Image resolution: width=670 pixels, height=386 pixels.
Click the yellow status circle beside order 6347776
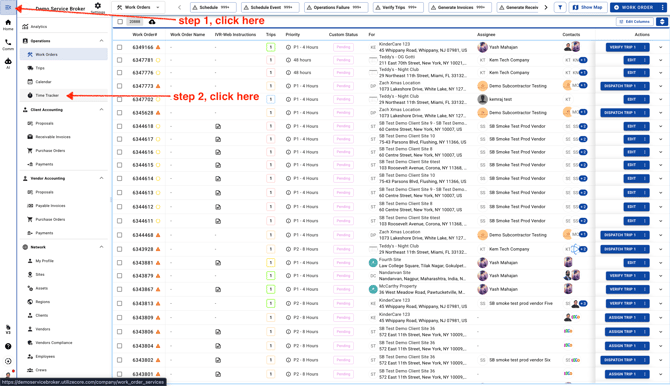(158, 73)
